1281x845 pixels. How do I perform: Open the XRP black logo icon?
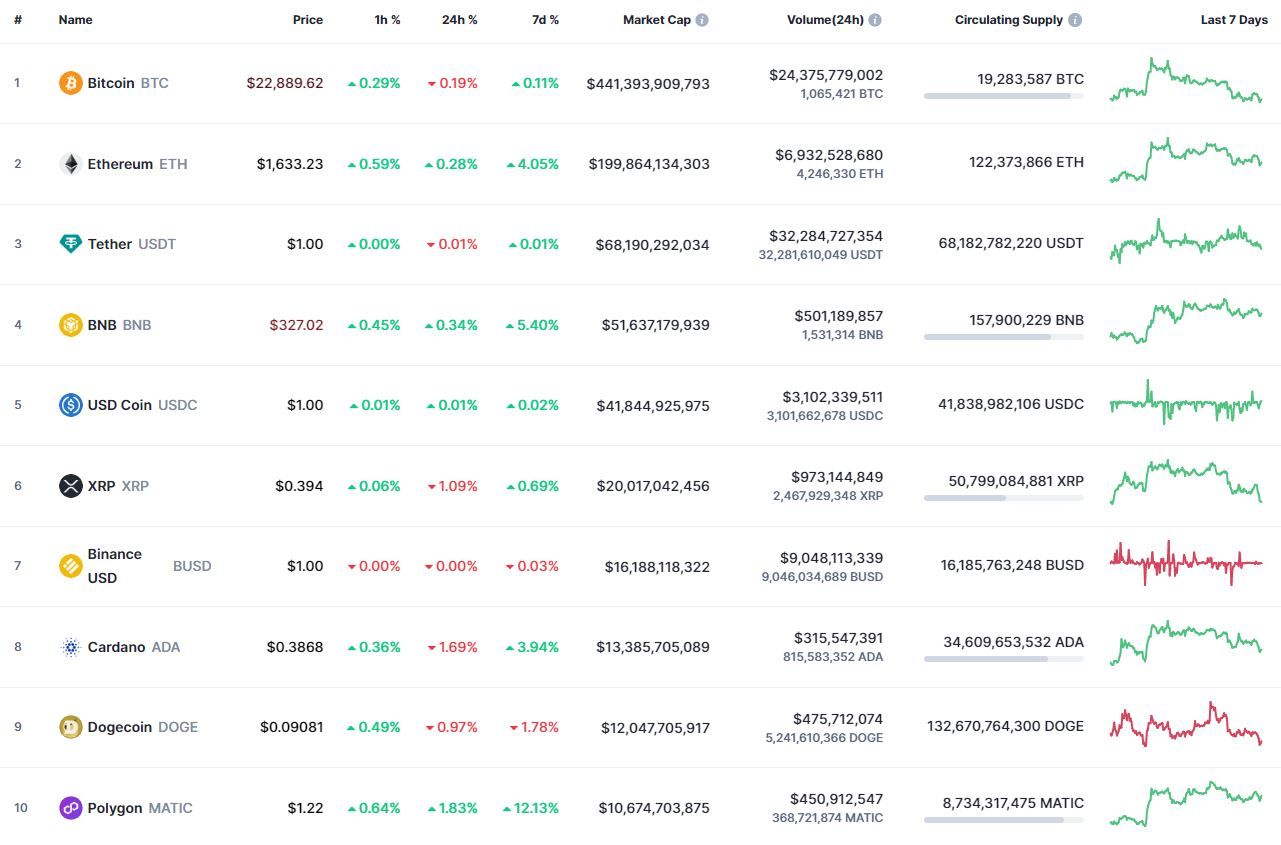click(70, 486)
